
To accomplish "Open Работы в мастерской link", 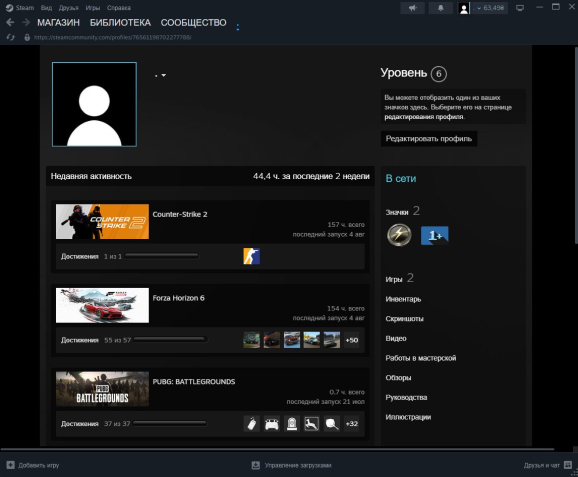I will click(x=421, y=358).
